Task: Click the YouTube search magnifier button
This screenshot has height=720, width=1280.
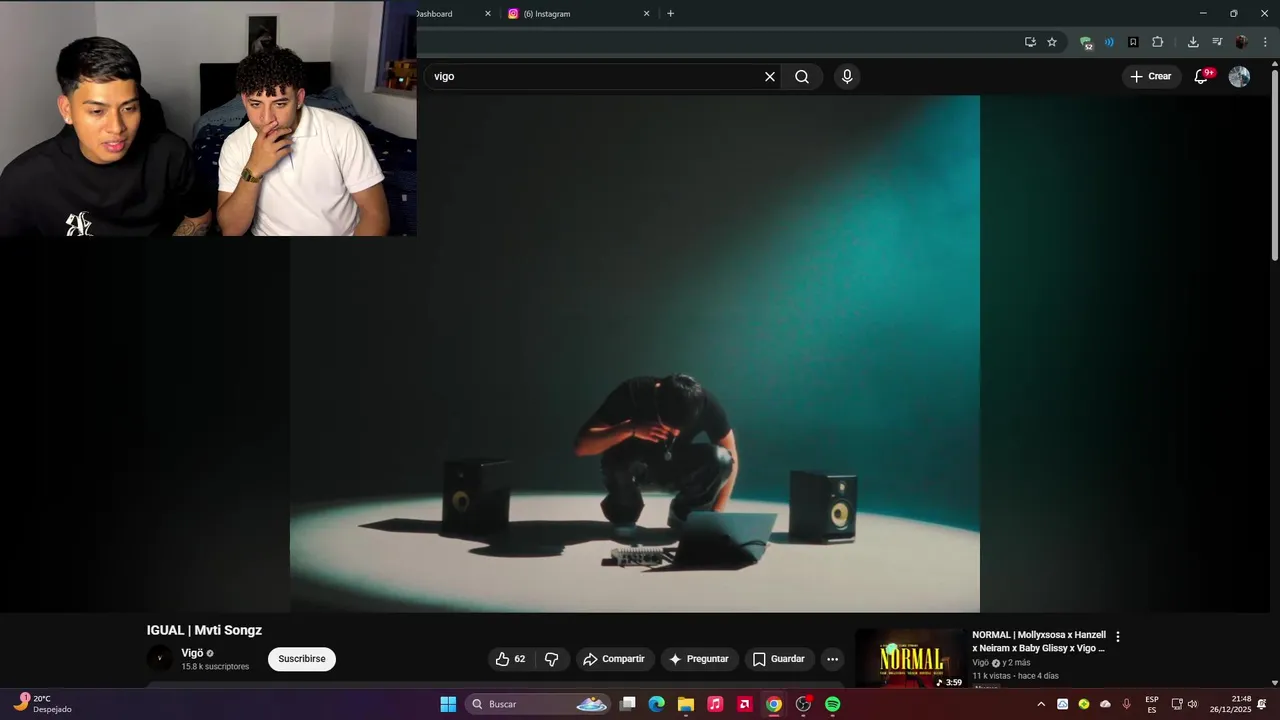Action: (802, 77)
